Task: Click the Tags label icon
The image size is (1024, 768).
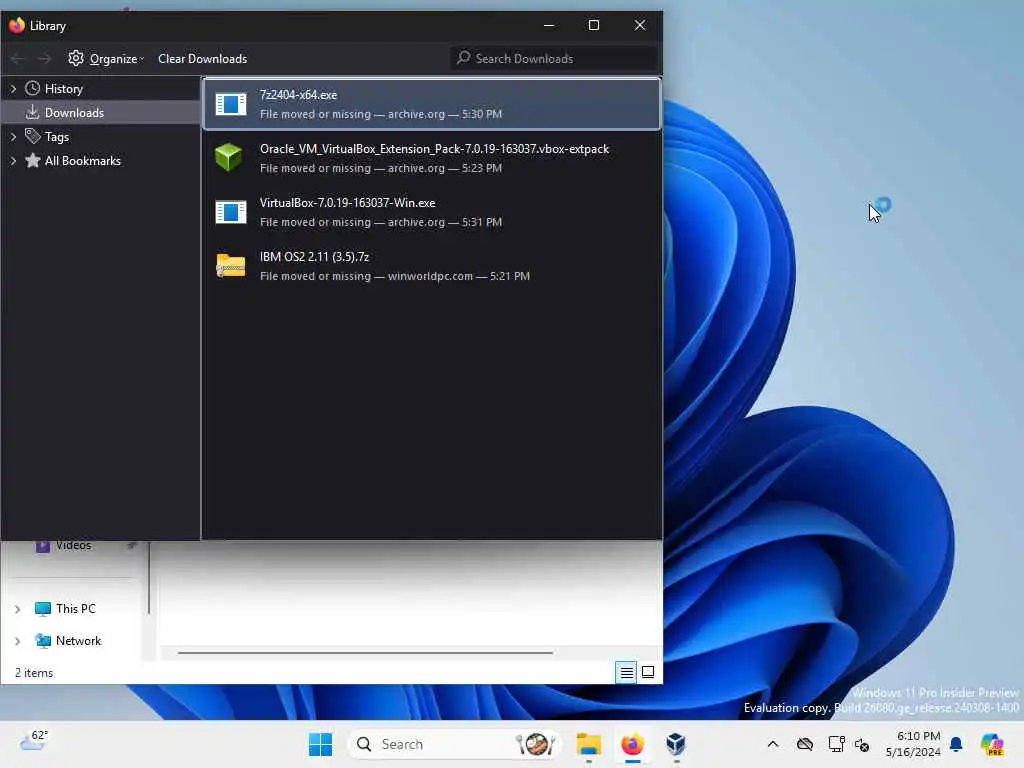Action: pos(33,136)
